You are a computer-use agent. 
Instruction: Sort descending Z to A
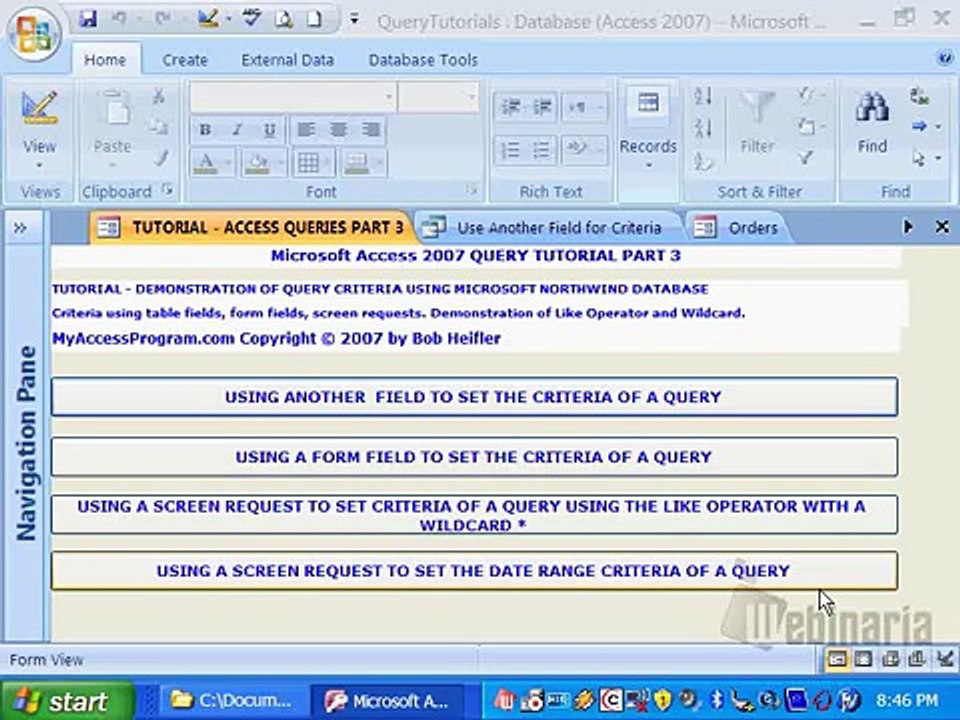tap(703, 128)
